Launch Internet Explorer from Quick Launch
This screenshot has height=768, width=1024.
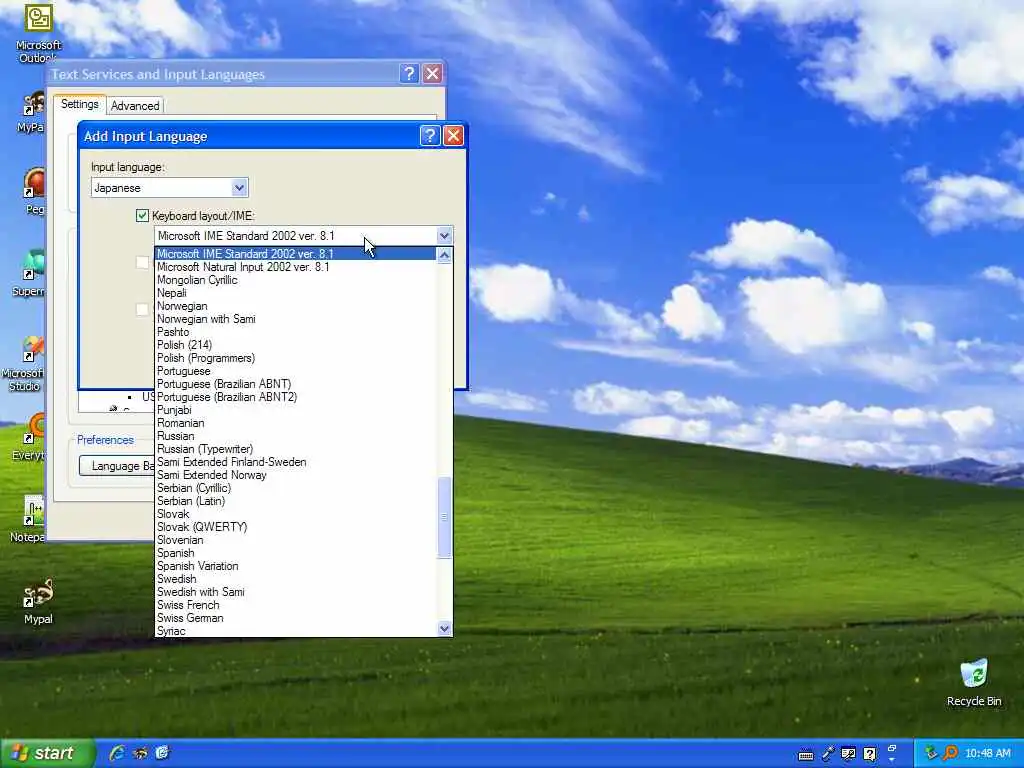click(x=116, y=753)
